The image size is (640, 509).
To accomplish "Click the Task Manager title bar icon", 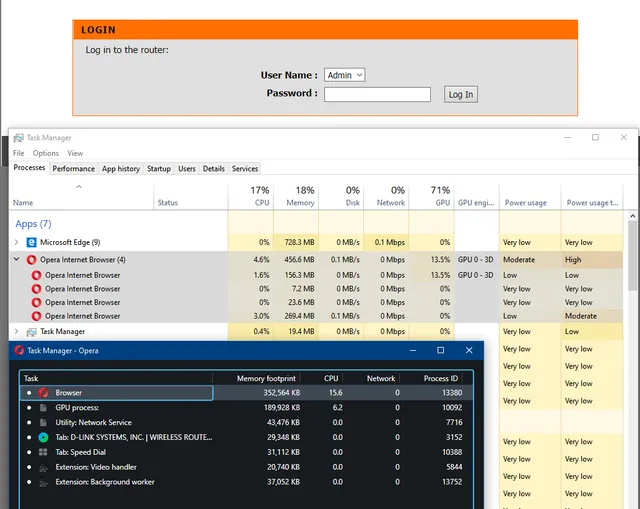I will tap(18, 138).
